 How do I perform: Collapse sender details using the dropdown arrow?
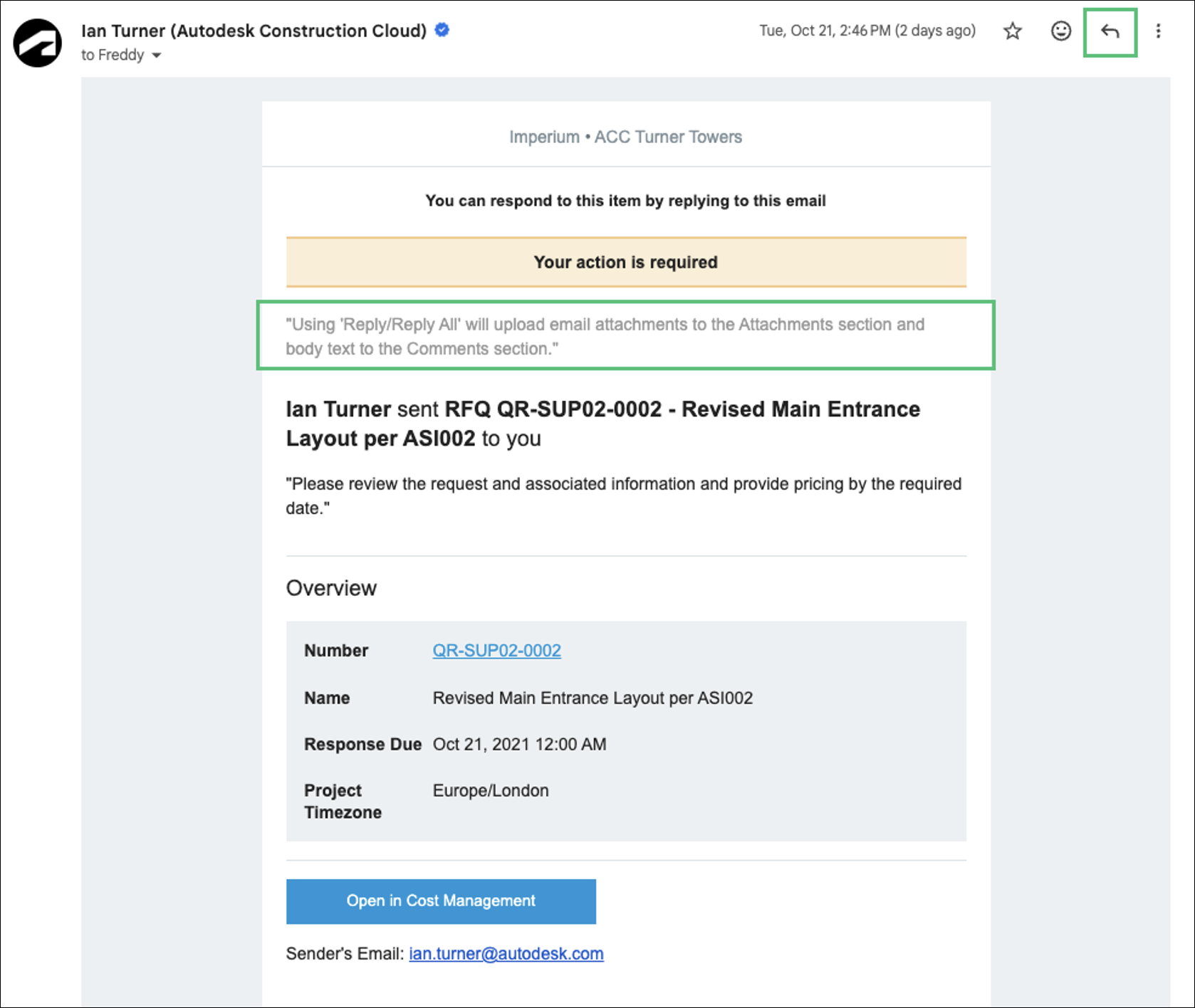pos(156,55)
